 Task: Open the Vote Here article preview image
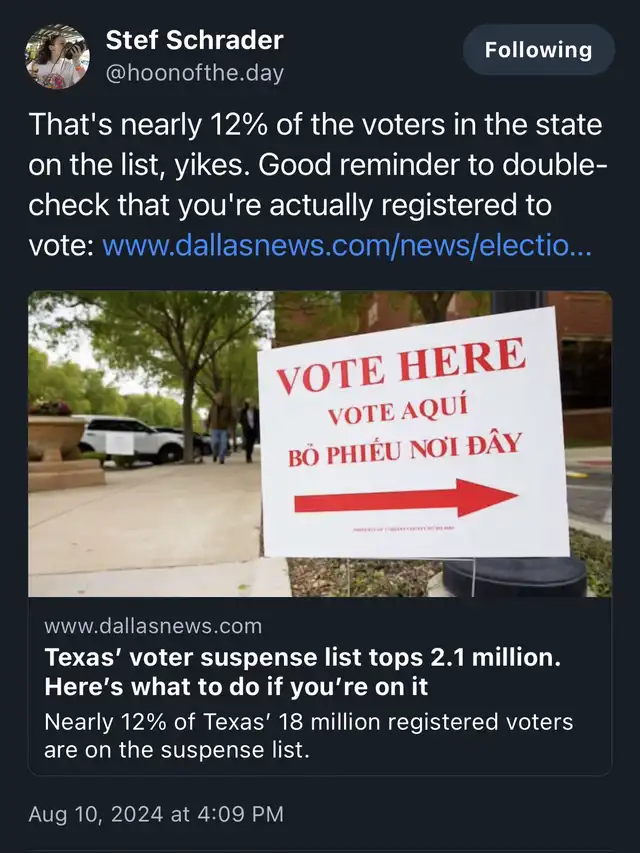coord(320,444)
